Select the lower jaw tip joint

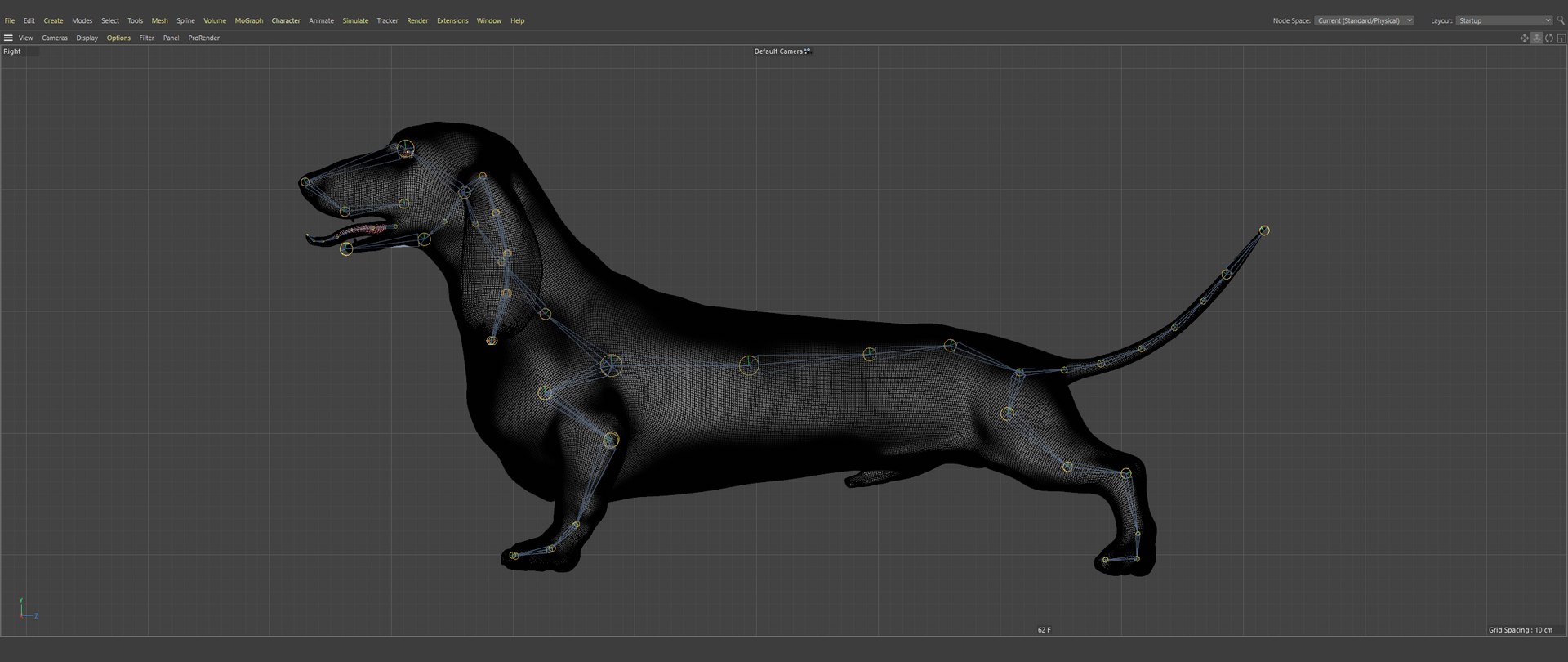(x=346, y=249)
